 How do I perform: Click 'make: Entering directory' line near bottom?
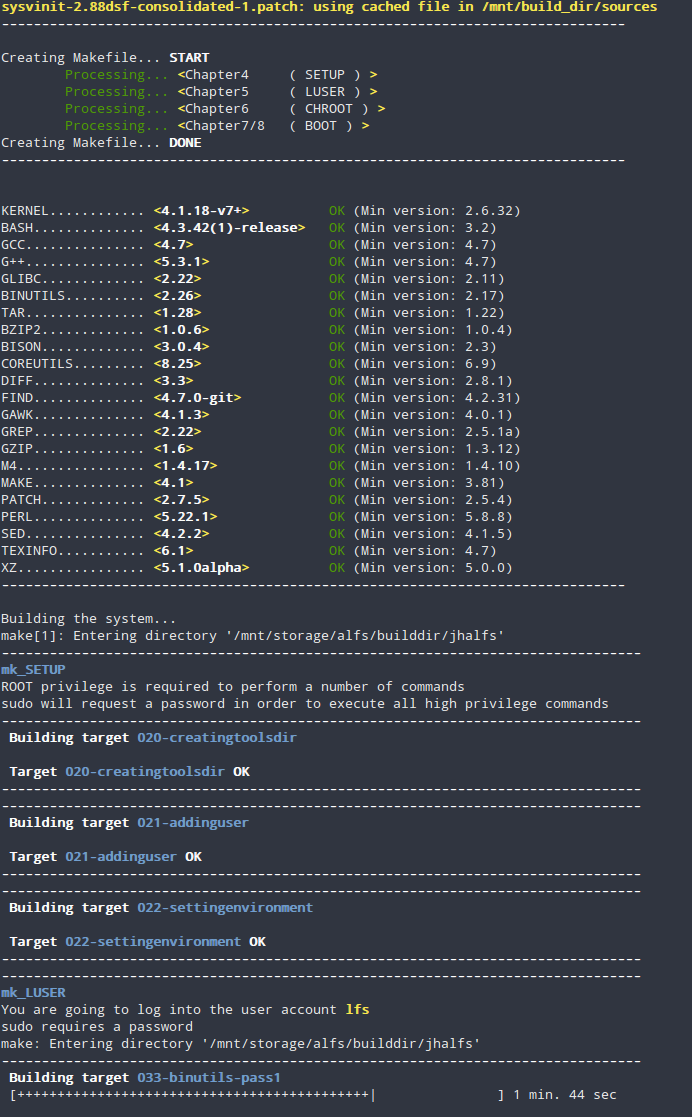(241, 1044)
